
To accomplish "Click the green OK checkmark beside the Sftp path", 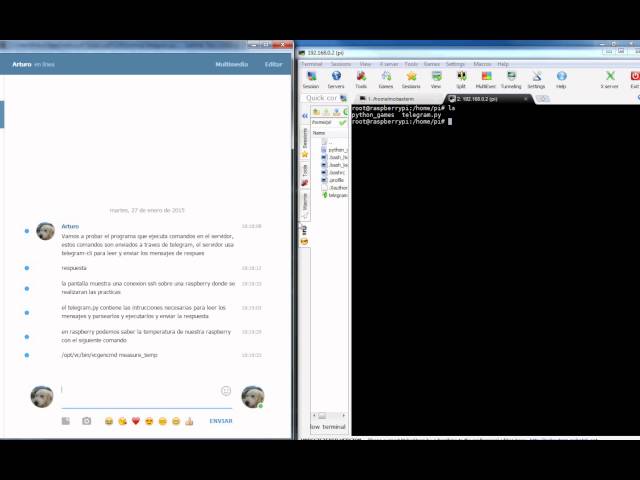I will [342, 122].
